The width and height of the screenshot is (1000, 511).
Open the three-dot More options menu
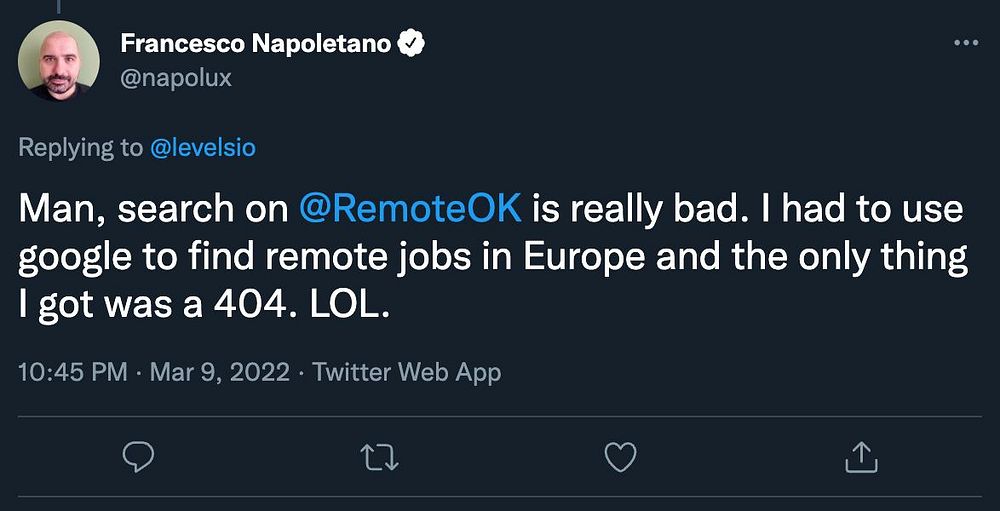click(x=965, y=43)
